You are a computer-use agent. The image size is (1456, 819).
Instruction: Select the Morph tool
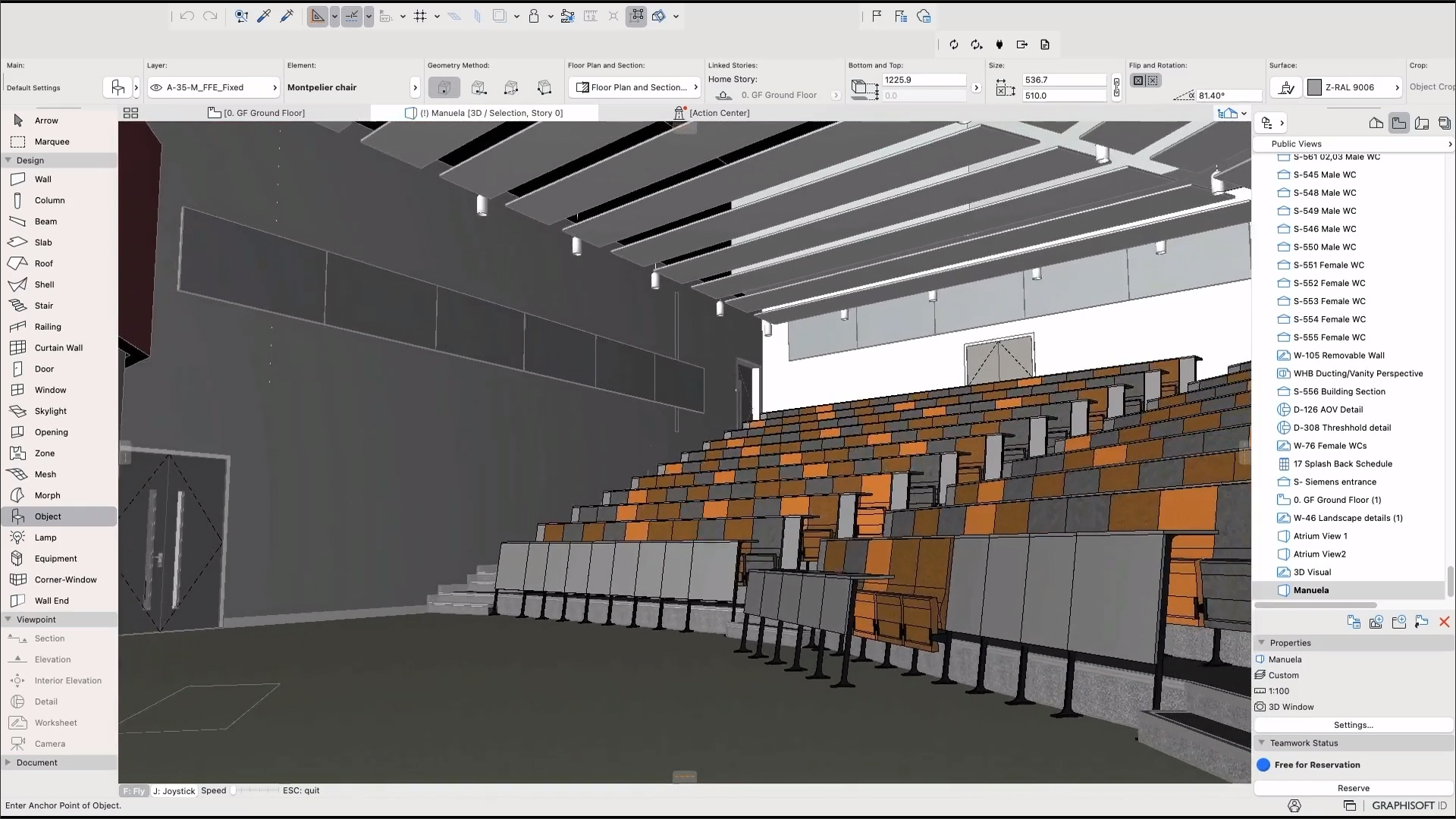58,495
